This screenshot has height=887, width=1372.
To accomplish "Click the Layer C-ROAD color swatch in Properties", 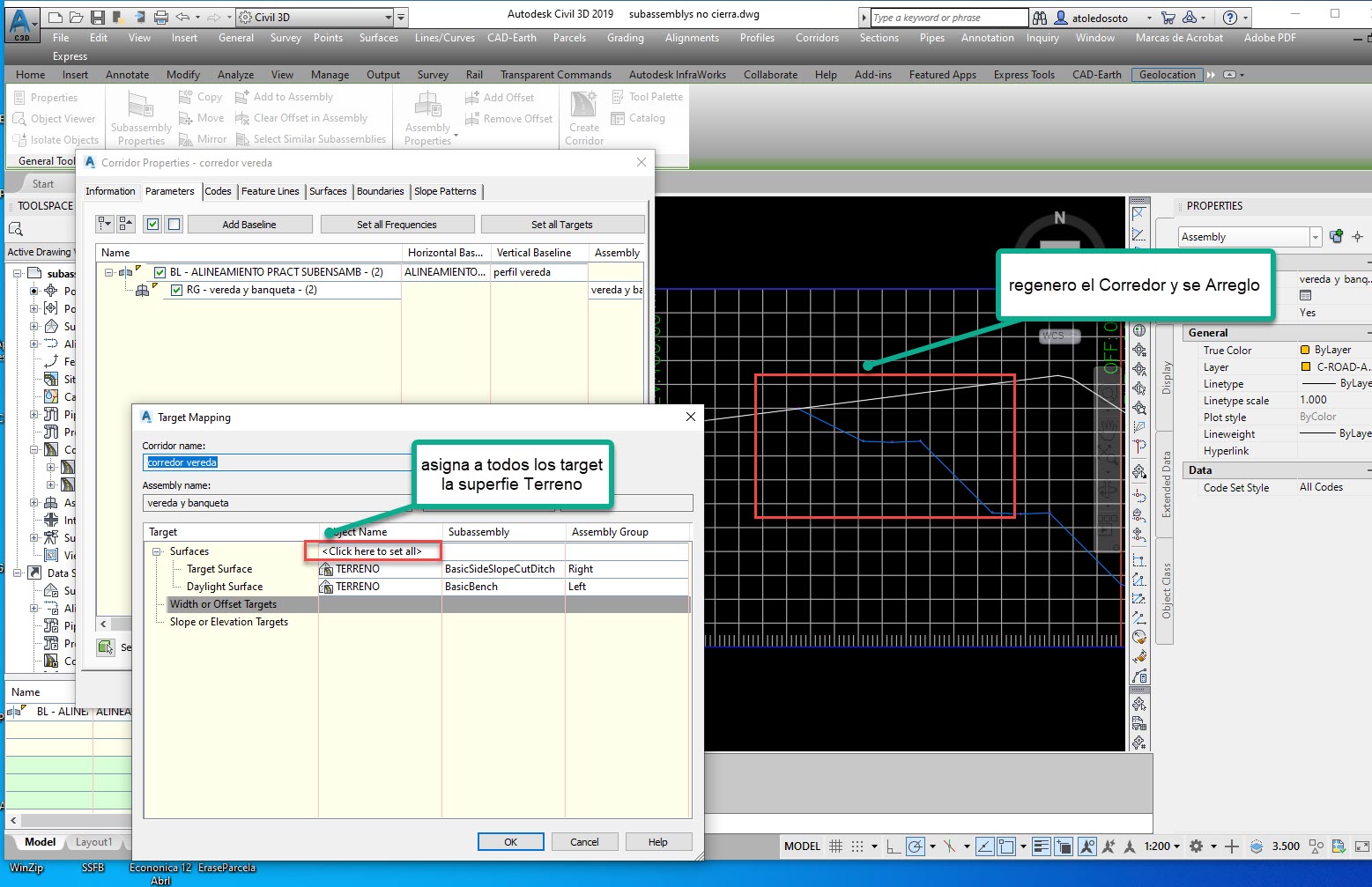I will (1306, 366).
